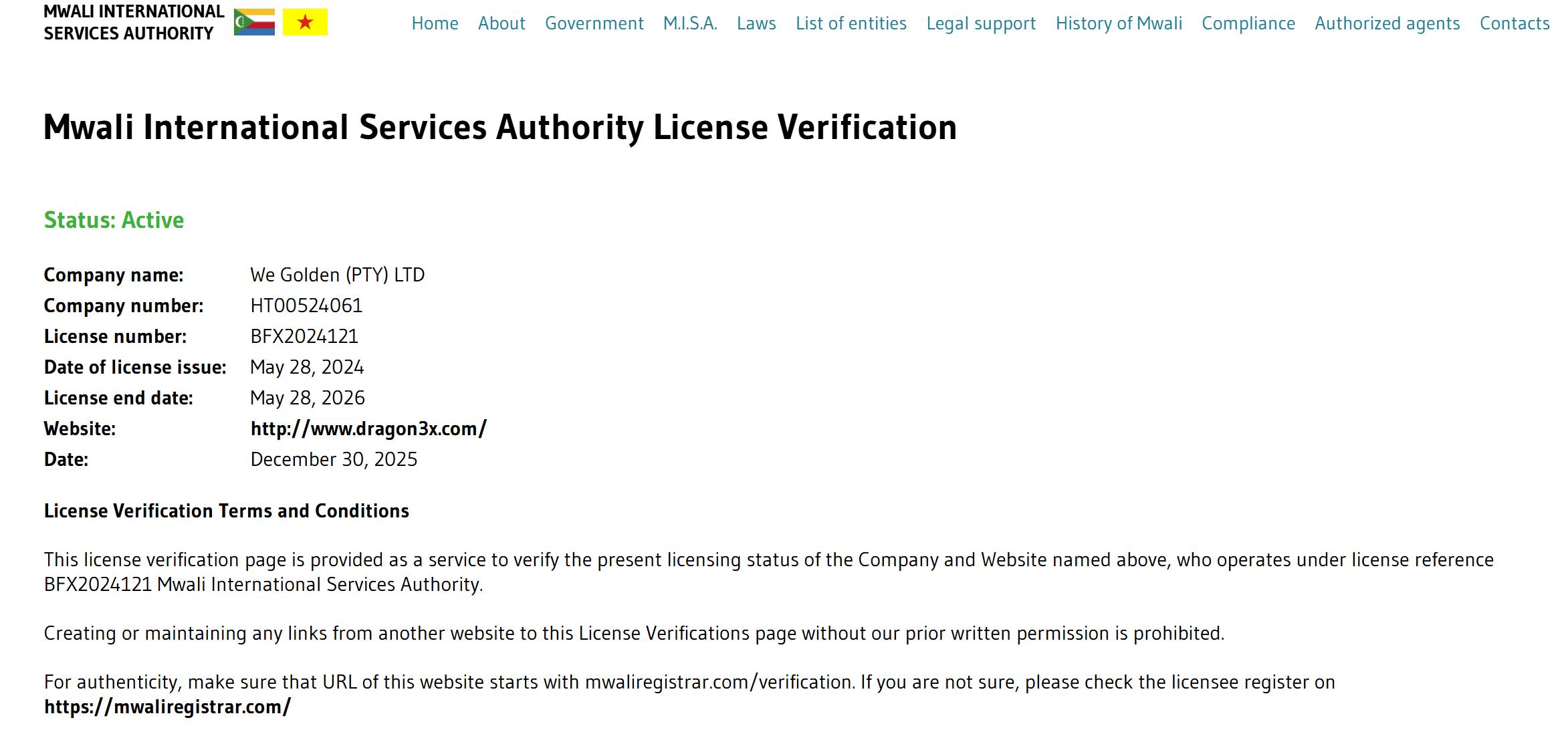Image resolution: width=1568 pixels, height=734 pixels.
Task: View the List of entities
Action: pyautogui.click(x=851, y=23)
